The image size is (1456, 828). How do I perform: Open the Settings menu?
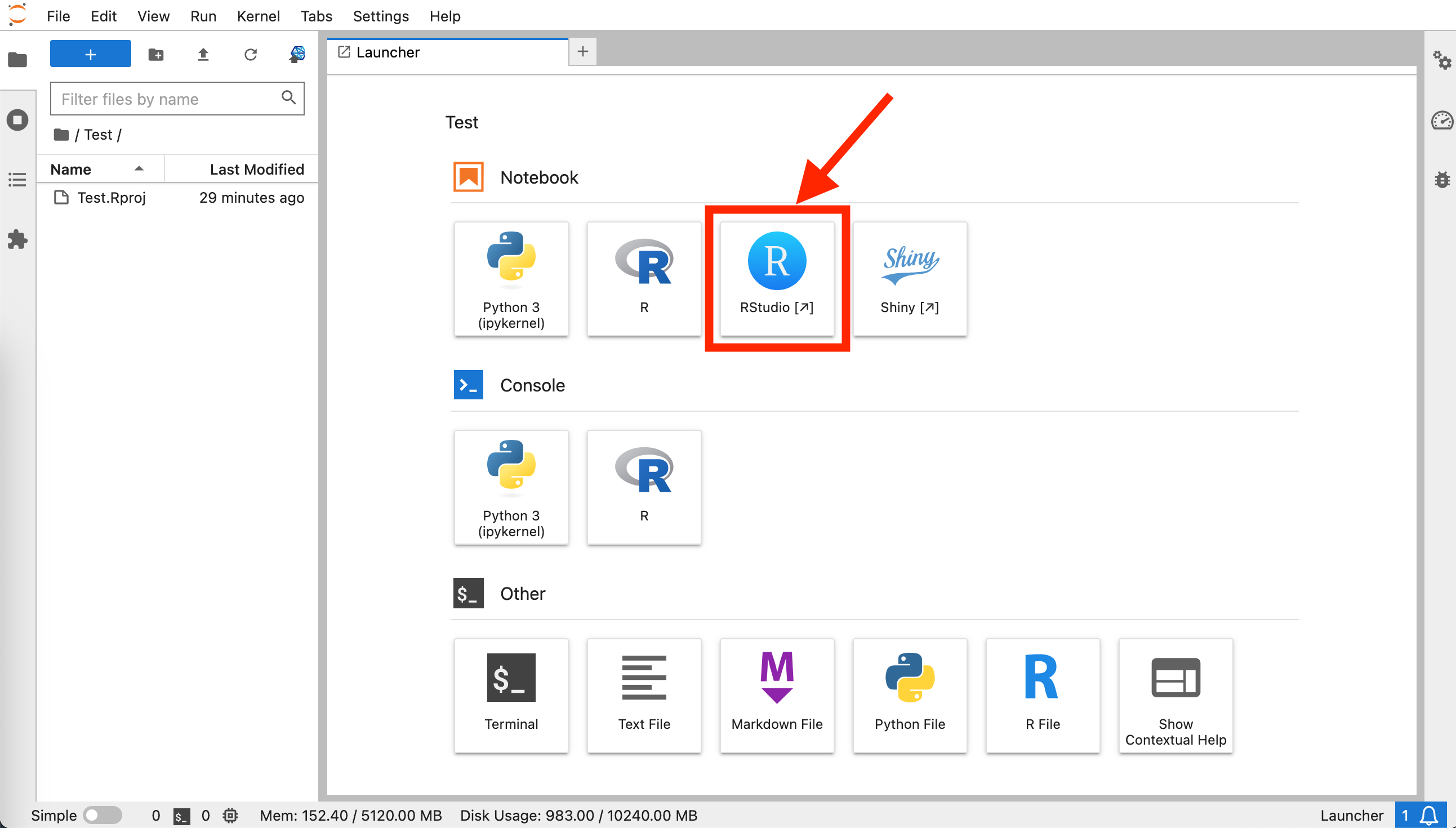pos(381,16)
